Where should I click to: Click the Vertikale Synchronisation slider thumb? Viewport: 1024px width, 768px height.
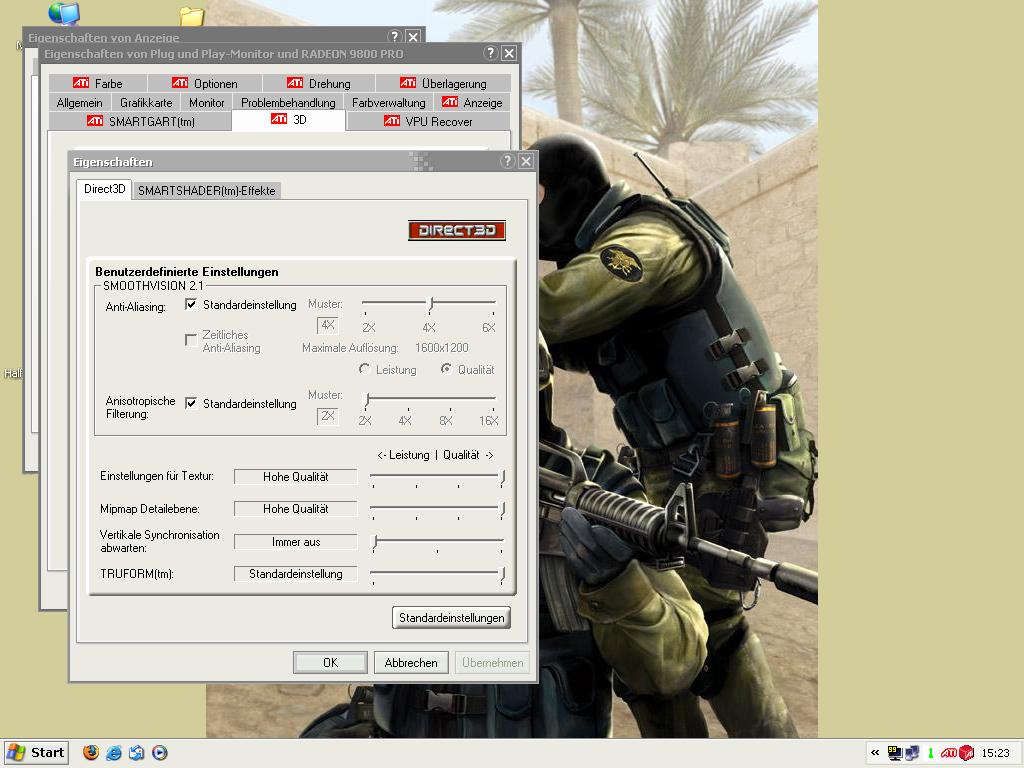coord(375,542)
